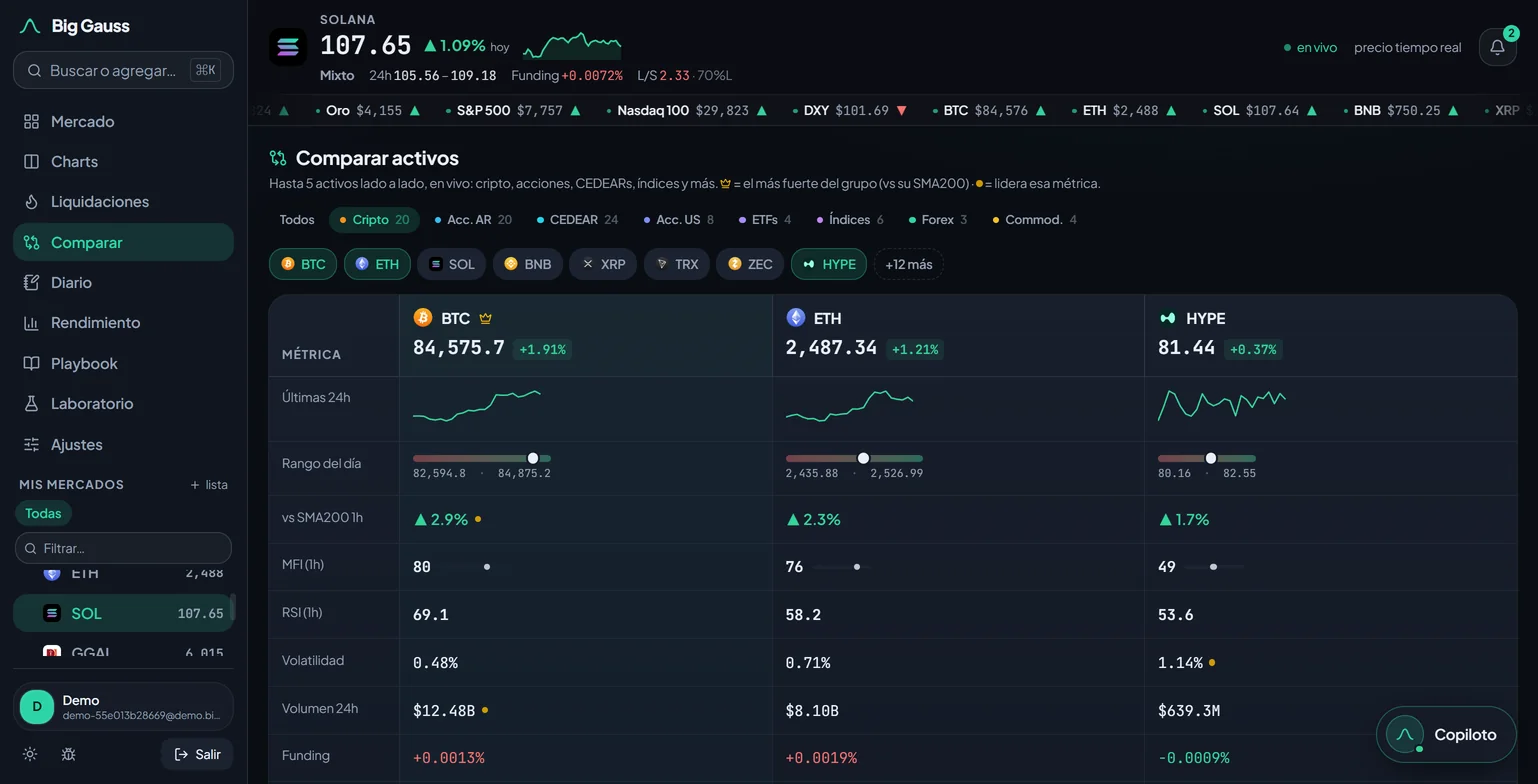The width and height of the screenshot is (1538, 784).
Task: Add the TRX asset chip
Action: pos(677,264)
